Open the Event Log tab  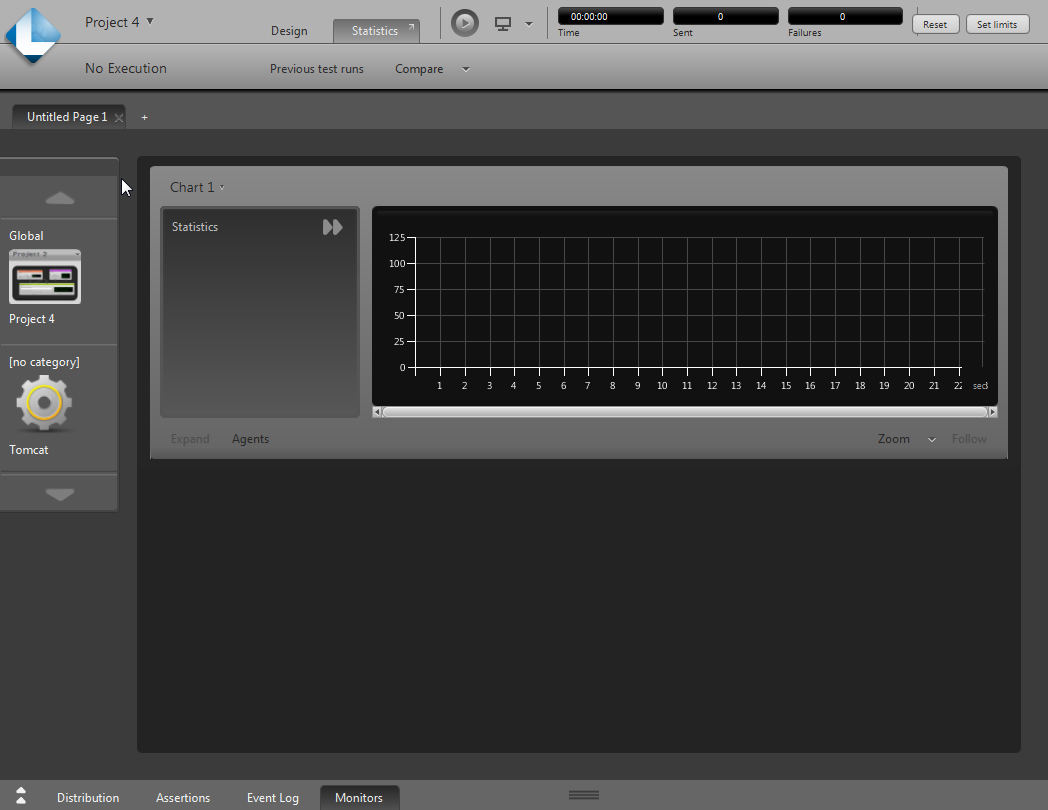(273, 798)
